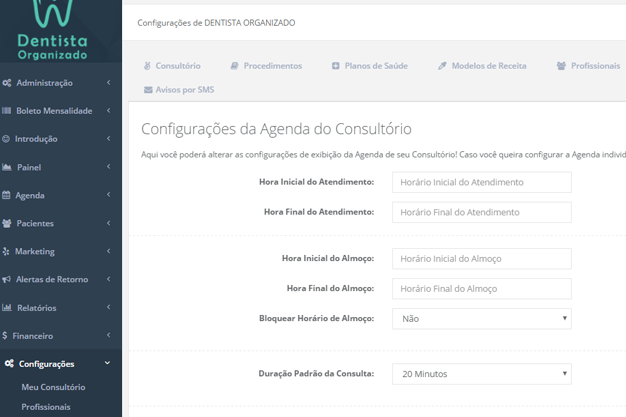
Task: Open the Relatórios menu item
Action: [61, 308]
